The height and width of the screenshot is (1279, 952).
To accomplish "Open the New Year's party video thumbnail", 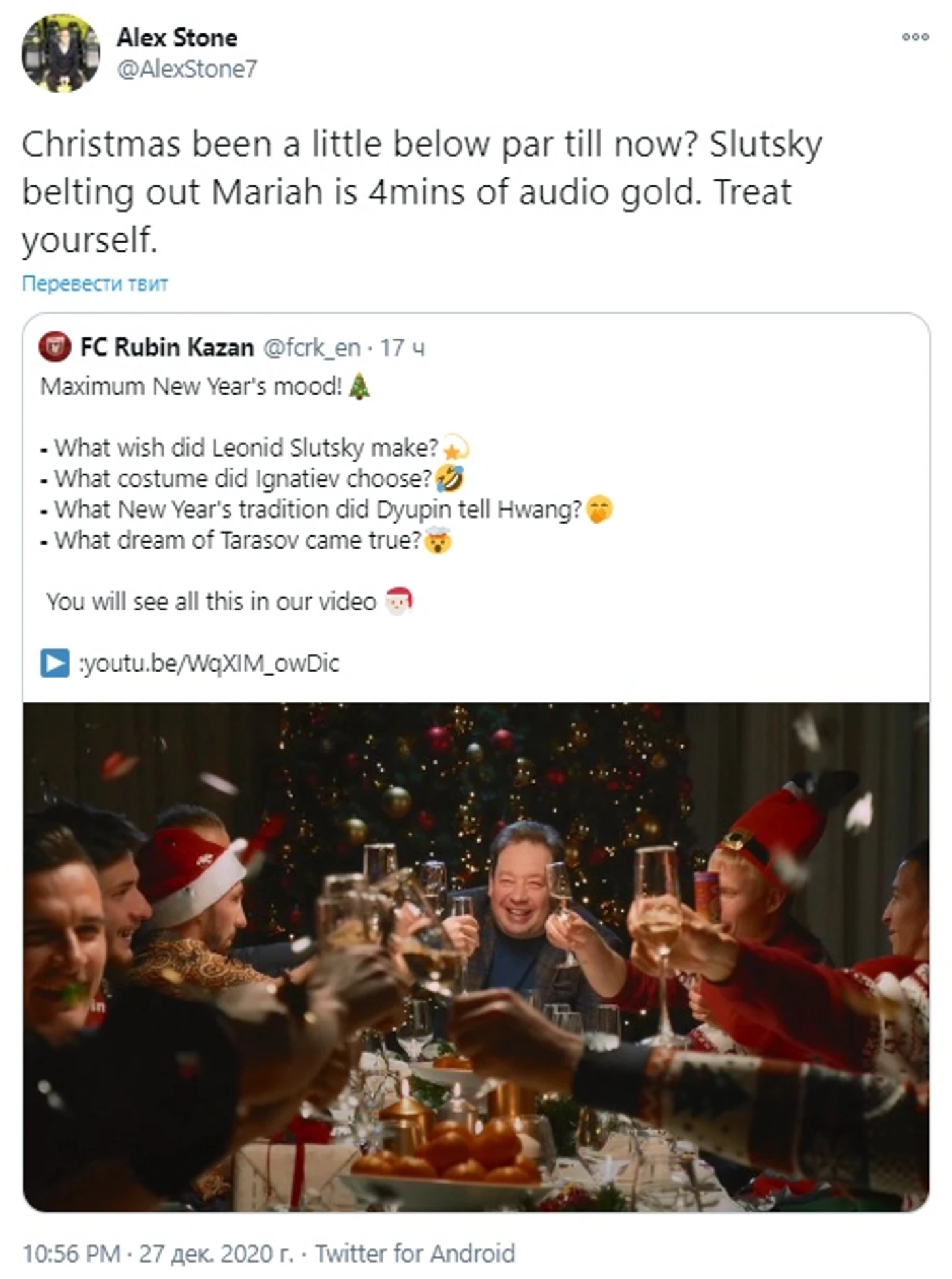I will [x=476, y=957].
